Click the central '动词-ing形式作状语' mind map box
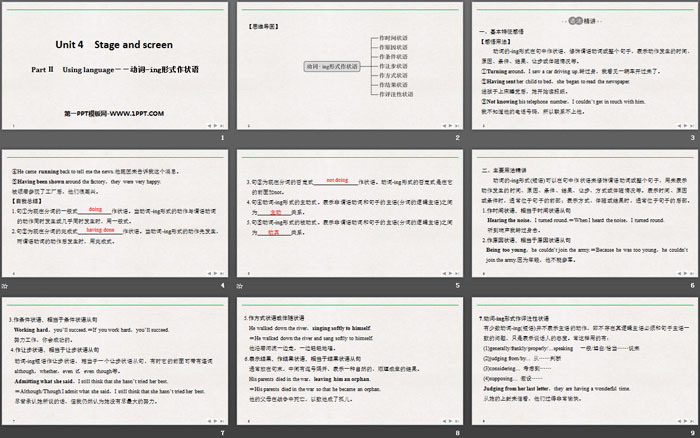This screenshot has width=700, height=438. 330,66
